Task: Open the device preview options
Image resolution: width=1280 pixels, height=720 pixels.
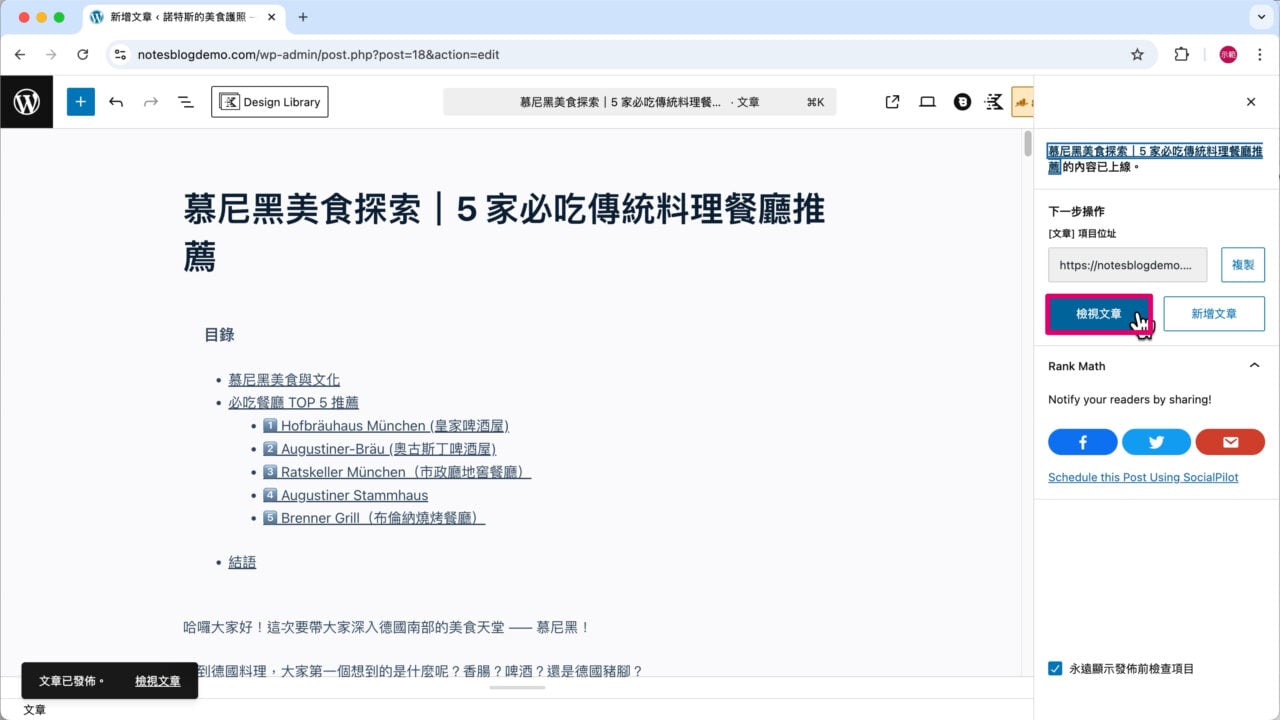Action: click(927, 101)
